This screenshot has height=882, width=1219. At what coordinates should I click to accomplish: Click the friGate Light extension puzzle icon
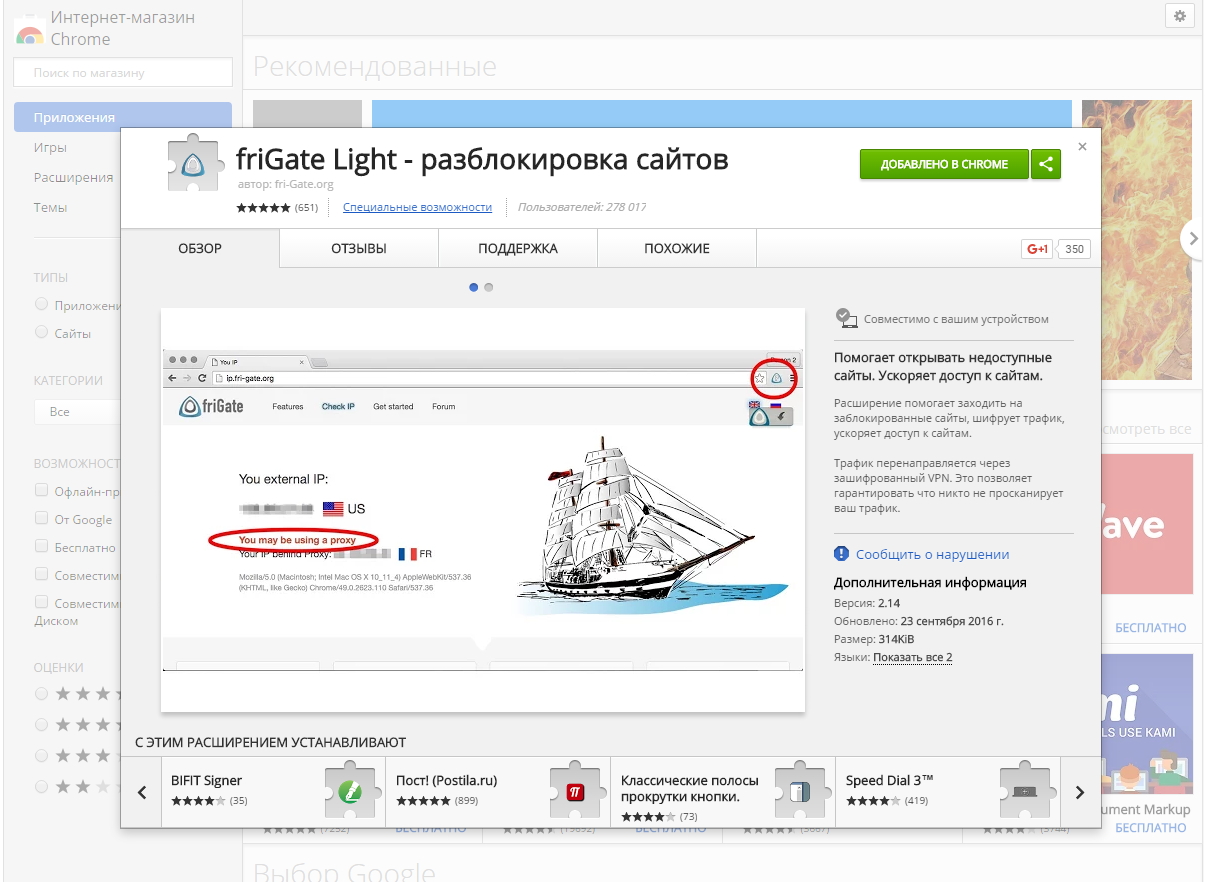pyautogui.click(x=194, y=165)
